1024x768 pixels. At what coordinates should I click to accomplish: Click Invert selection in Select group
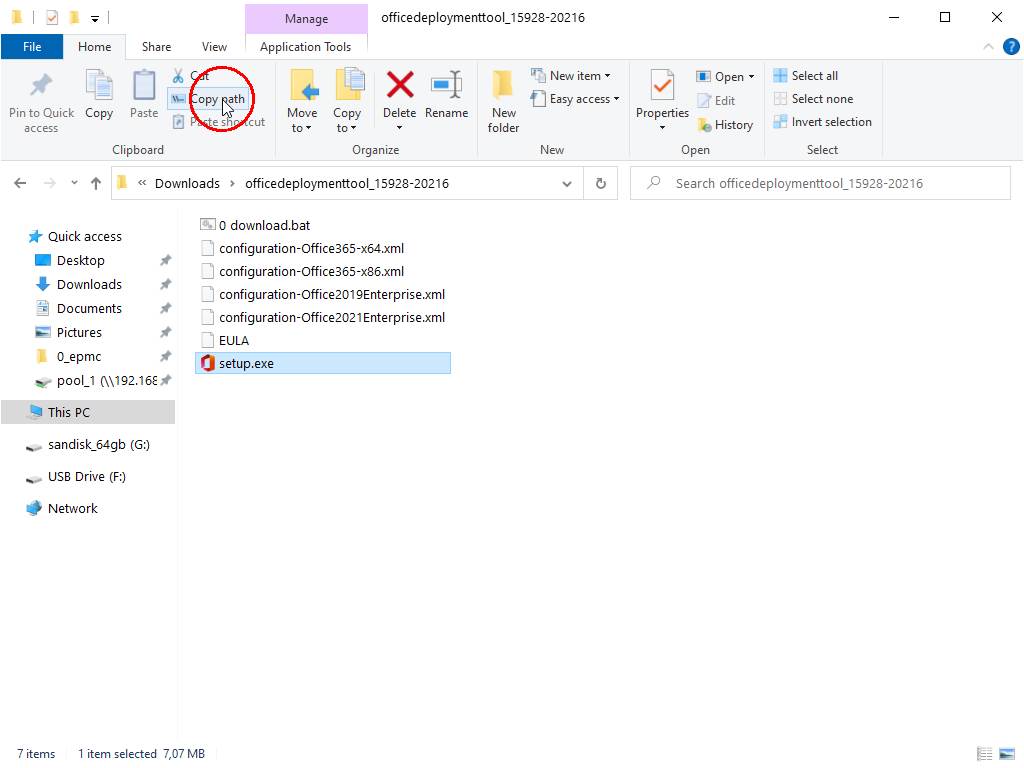(822, 122)
